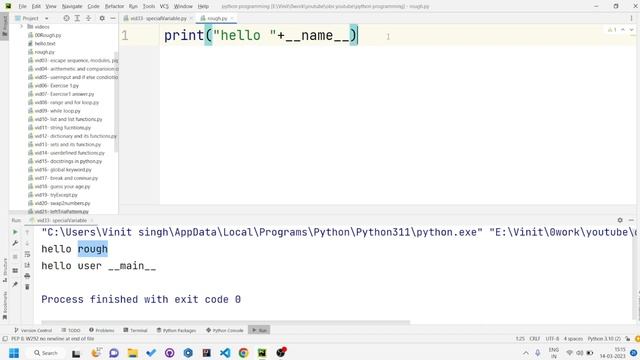Click vid33- specialVariable tab in Run panel
Screen dimensions: 640x360
[x=61, y=220]
